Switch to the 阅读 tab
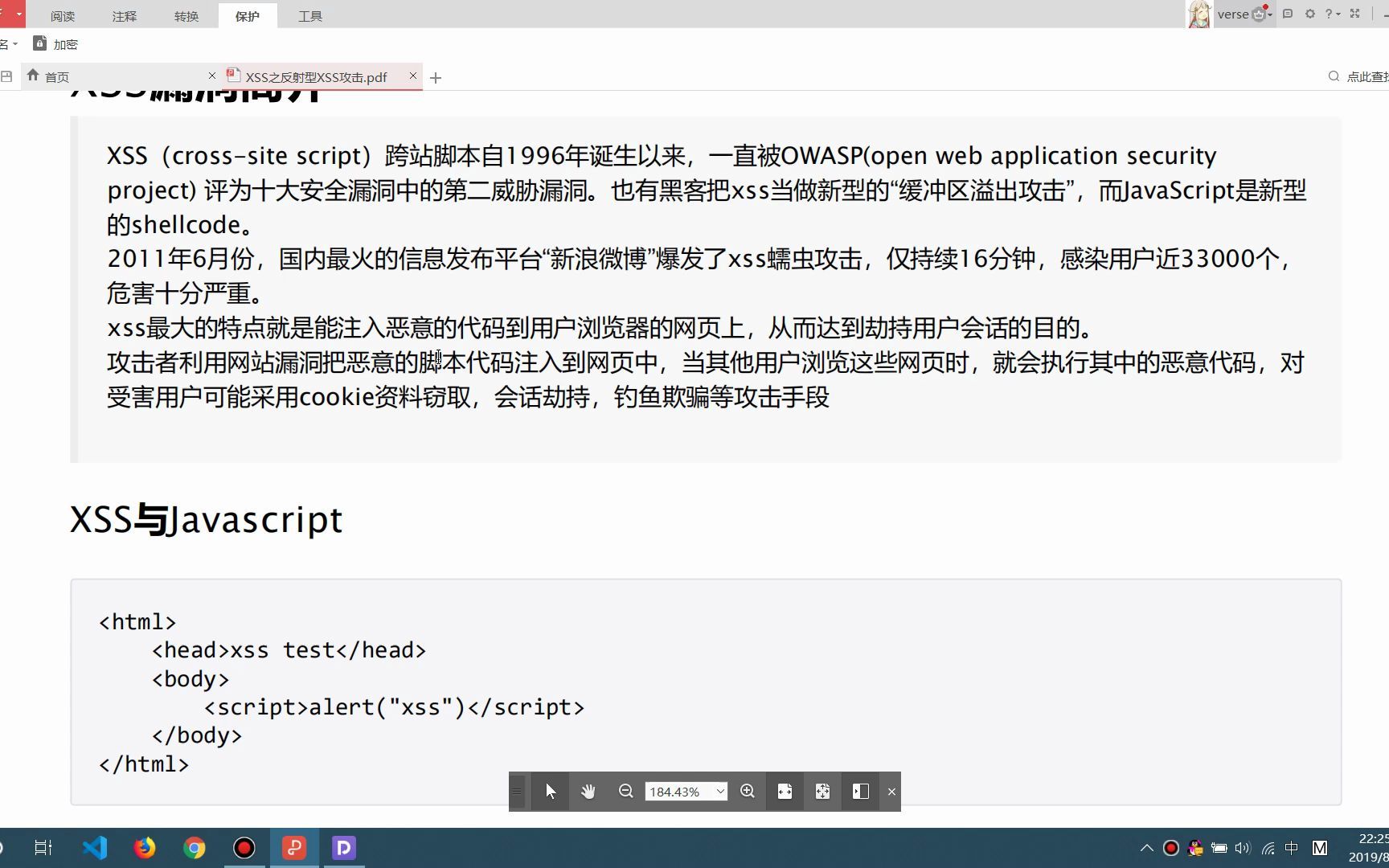This screenshot has height=868, width=1389. [63, 16]
